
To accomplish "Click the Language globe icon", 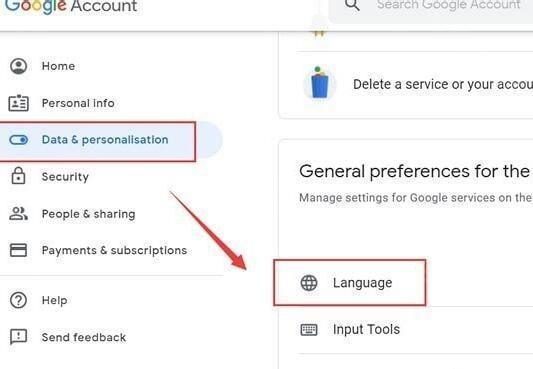I will coord(309,283).
